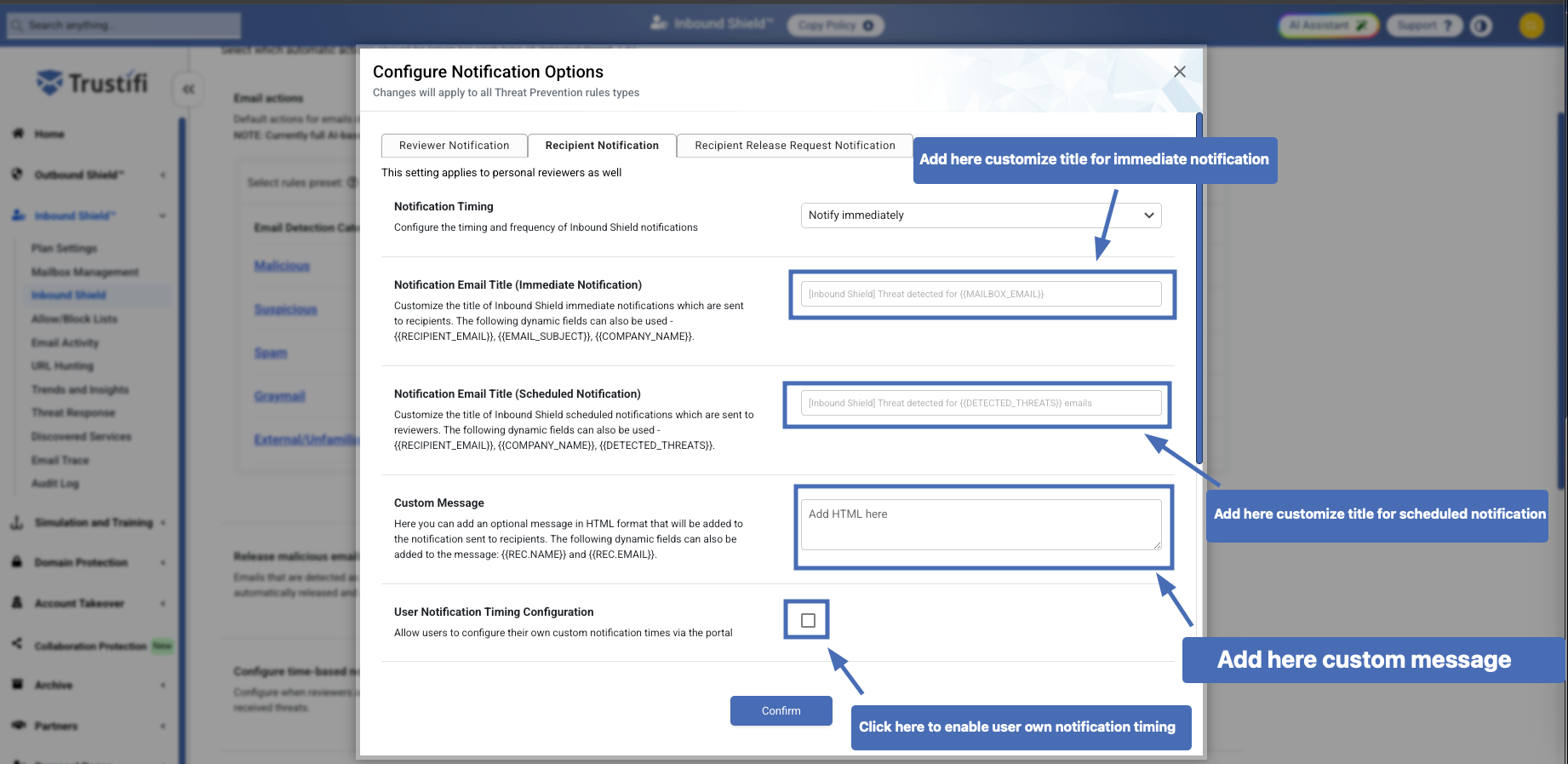The height and width of the screenshot is (764, 1568).
Task: Expand the Account Takeover chevron
Action: (163, 604)
